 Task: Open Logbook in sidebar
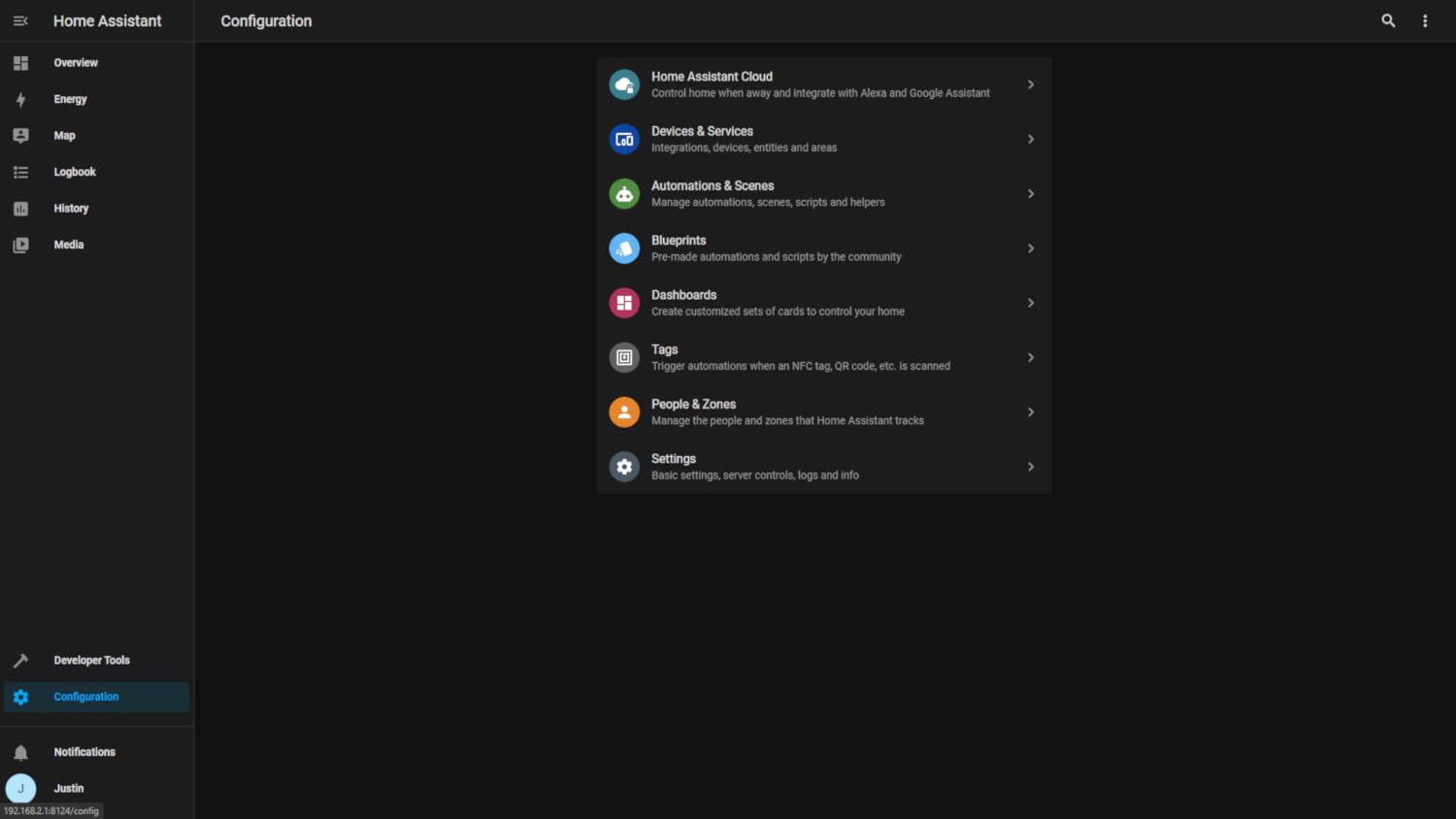[x=75, y=172]
